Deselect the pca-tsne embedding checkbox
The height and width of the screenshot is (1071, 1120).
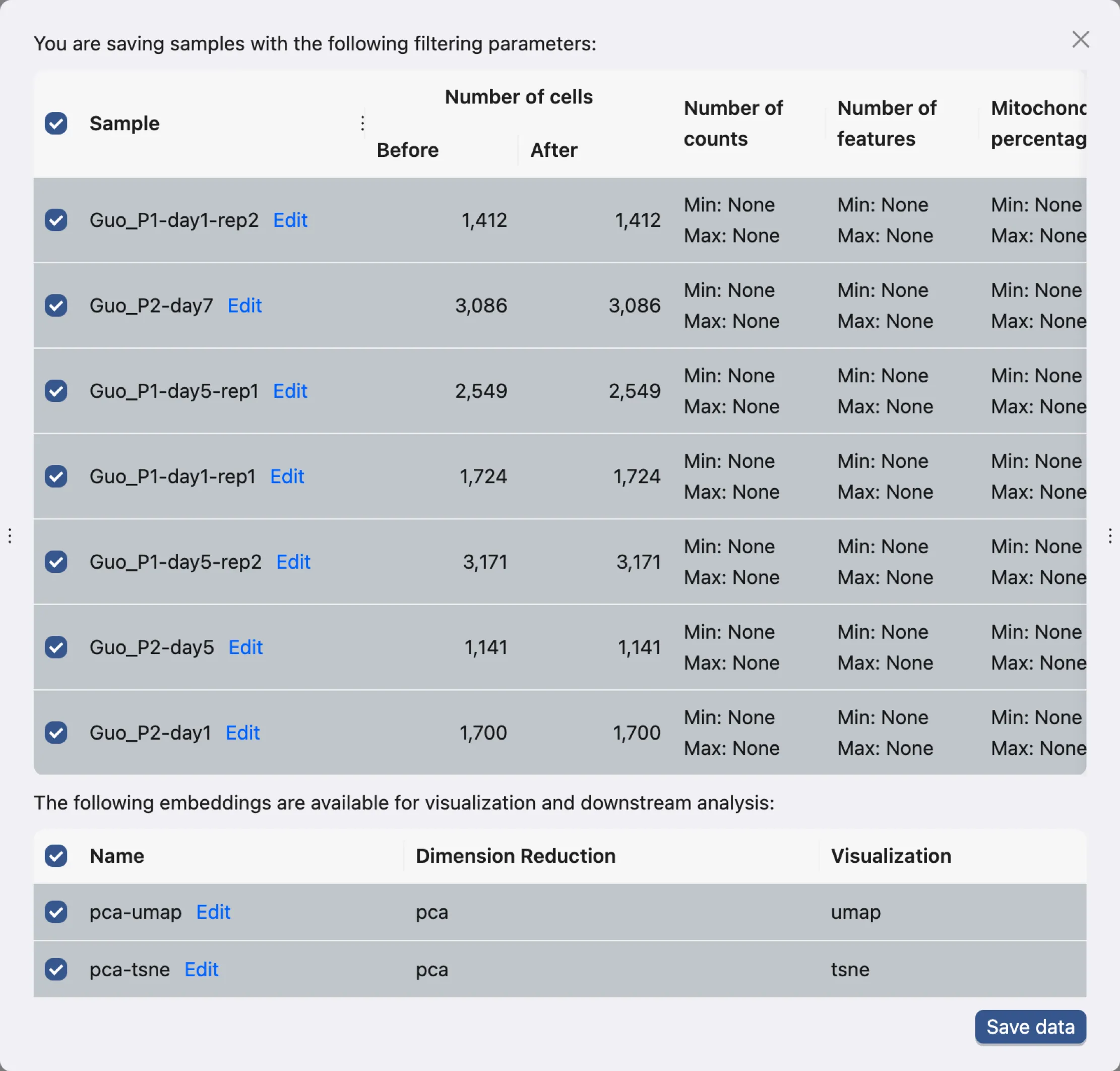[56, 969]
